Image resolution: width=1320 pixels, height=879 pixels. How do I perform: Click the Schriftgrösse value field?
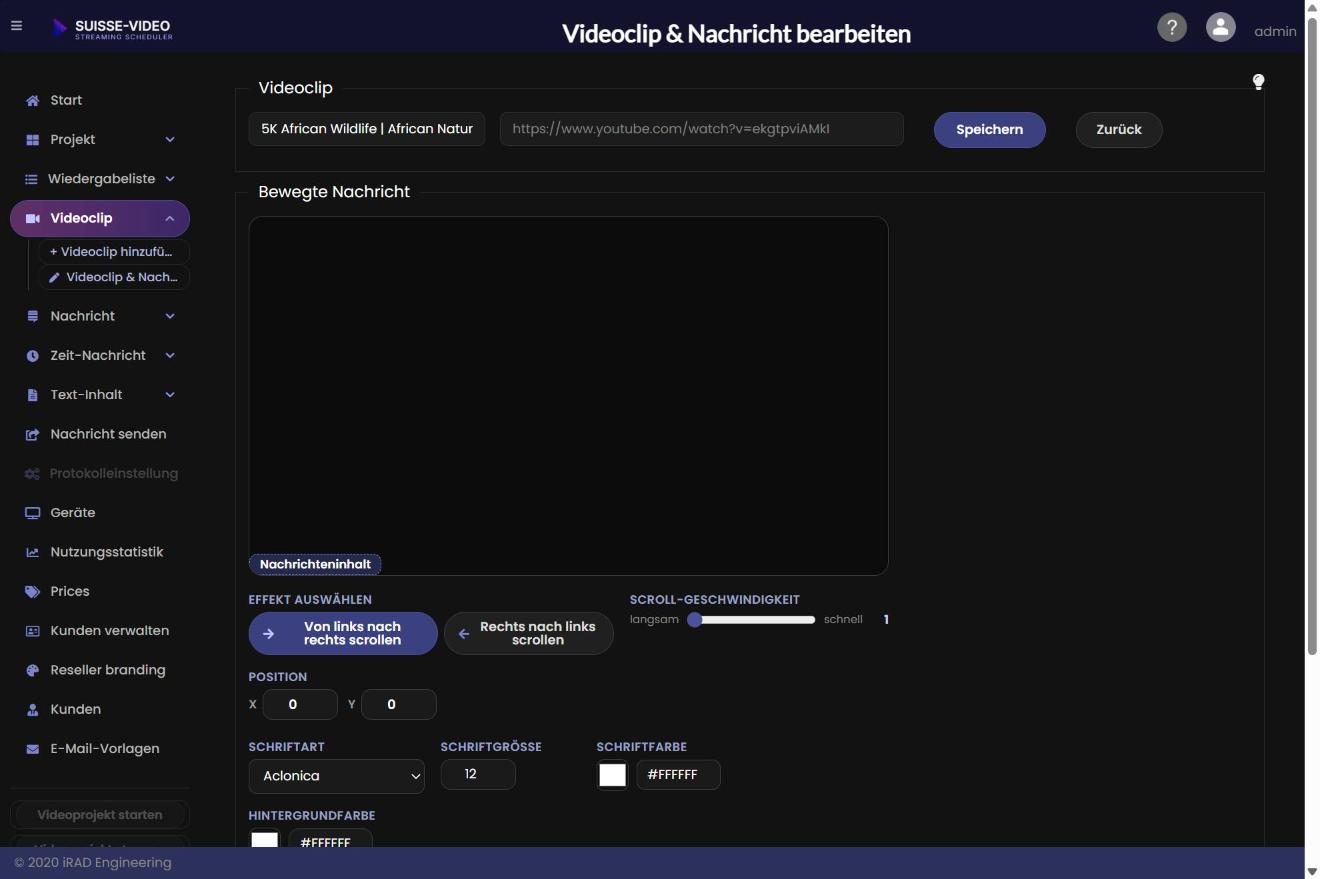[478, 775]
